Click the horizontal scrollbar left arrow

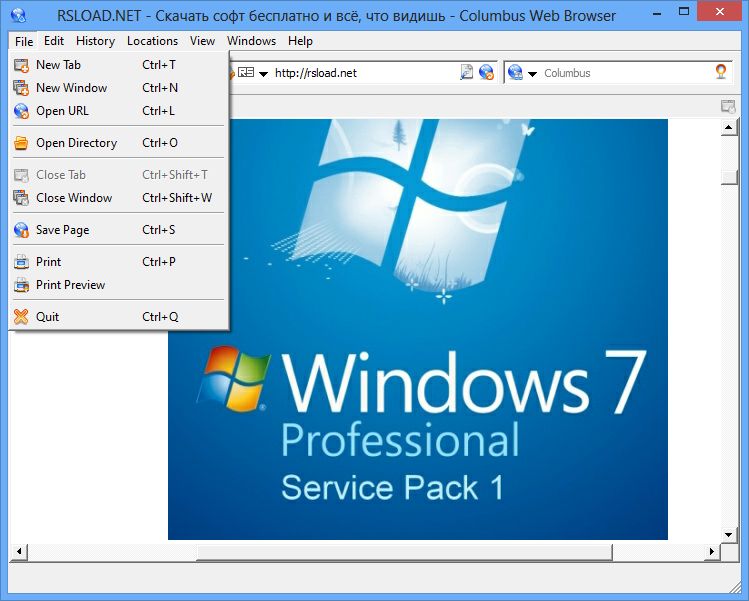[19, 551]
